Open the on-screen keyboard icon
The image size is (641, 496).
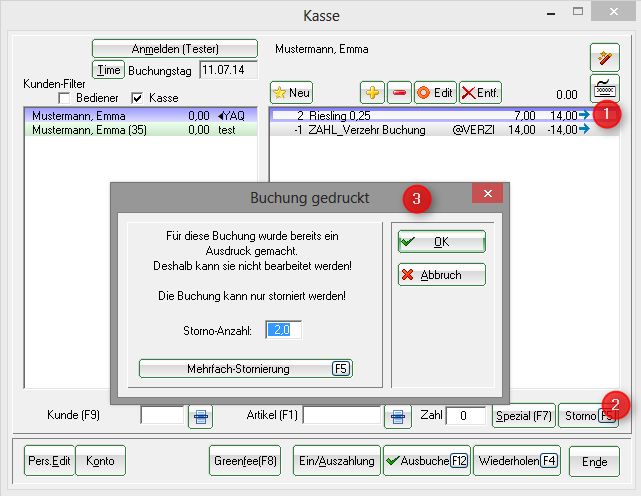603,86
